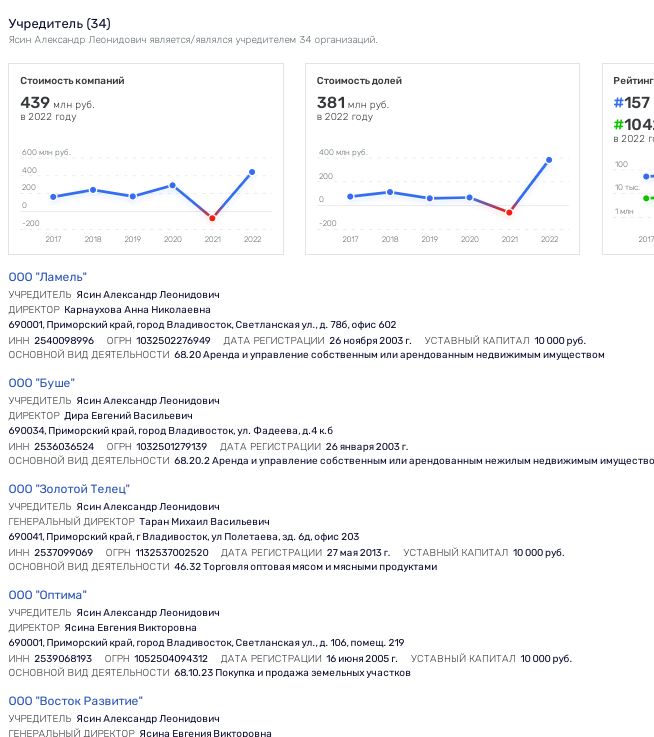
Task: Open the ООО "Буше" company link
Action: (41, 383)
